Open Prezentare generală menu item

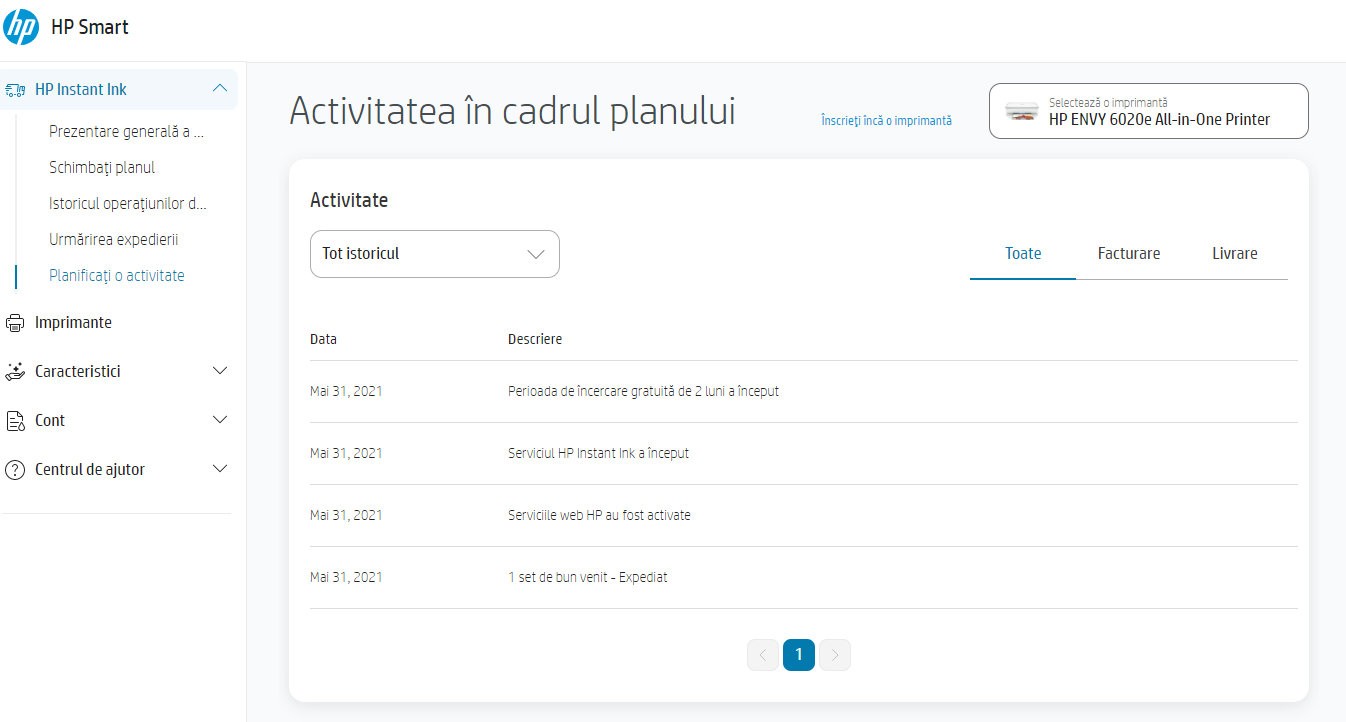click(x=127, y=131)
